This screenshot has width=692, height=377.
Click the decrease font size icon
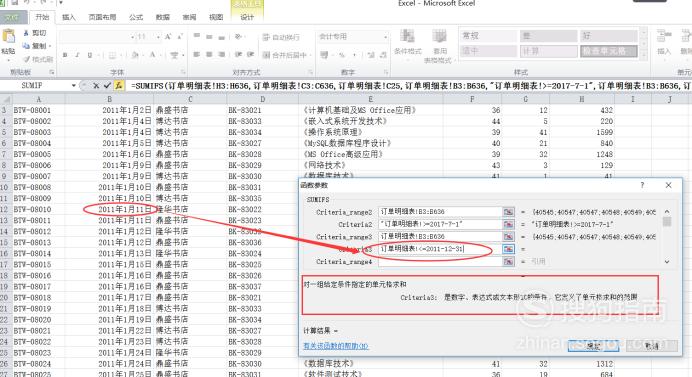tap(180, 37)
